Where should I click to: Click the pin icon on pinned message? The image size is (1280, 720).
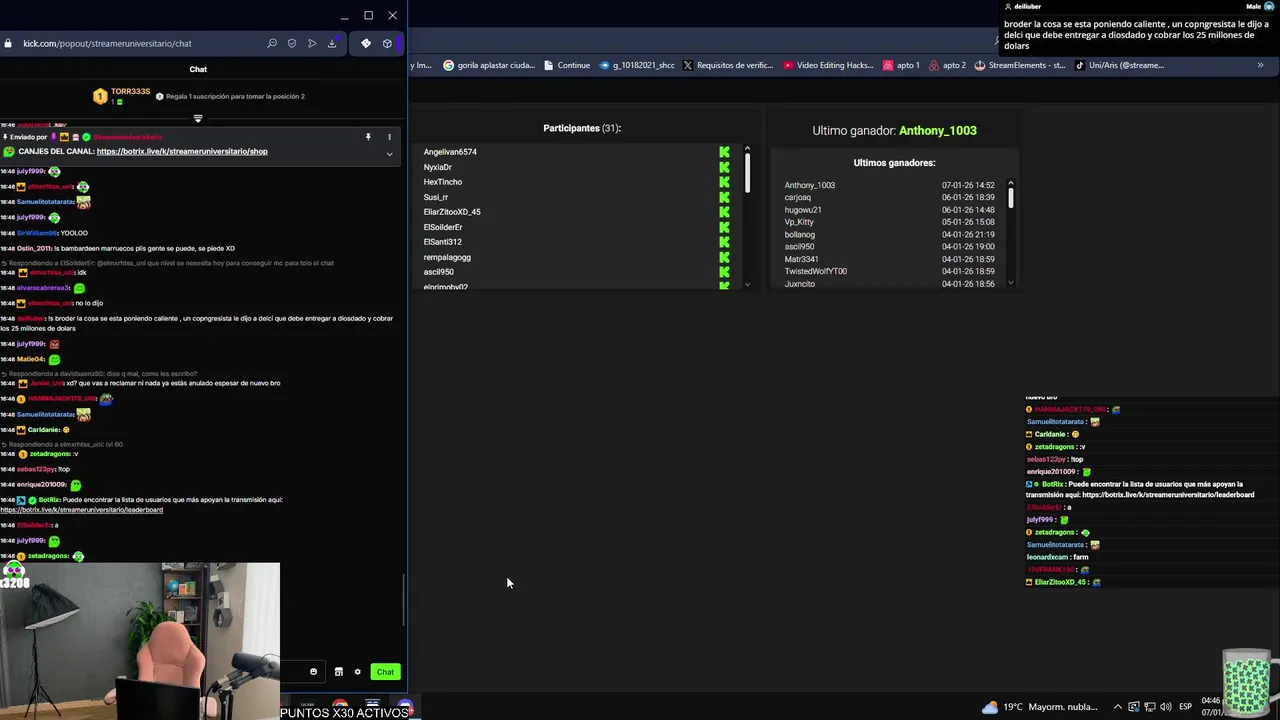click(x=368, y=137)
